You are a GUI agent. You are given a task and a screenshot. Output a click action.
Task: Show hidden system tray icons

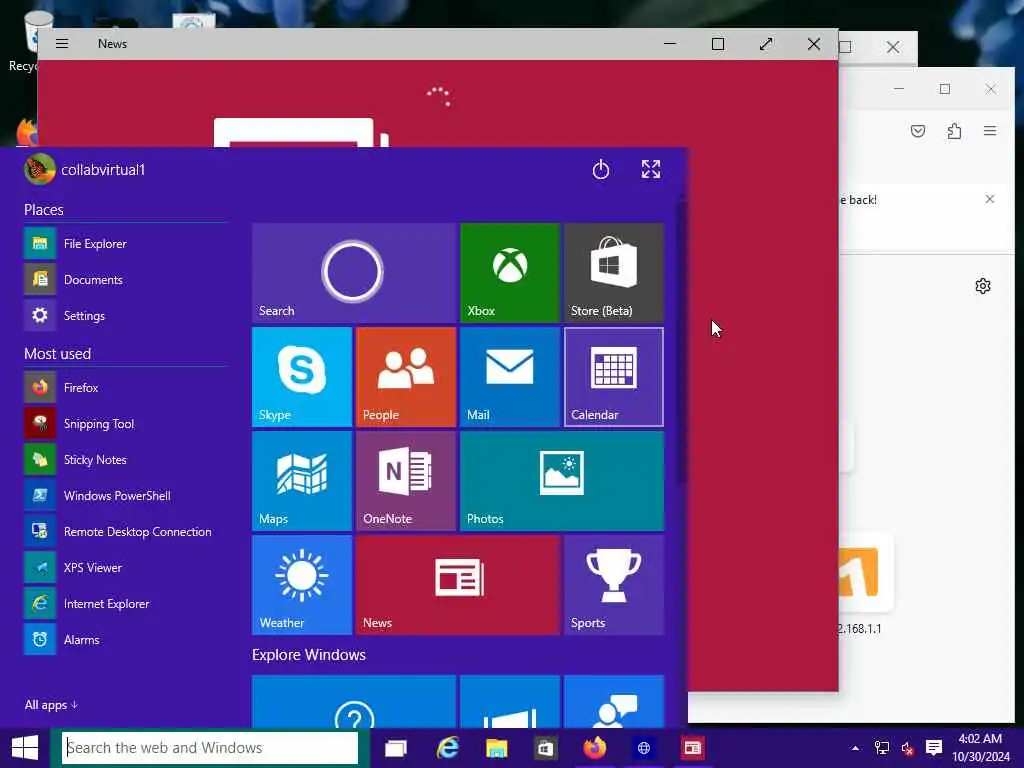pos(855,748)
